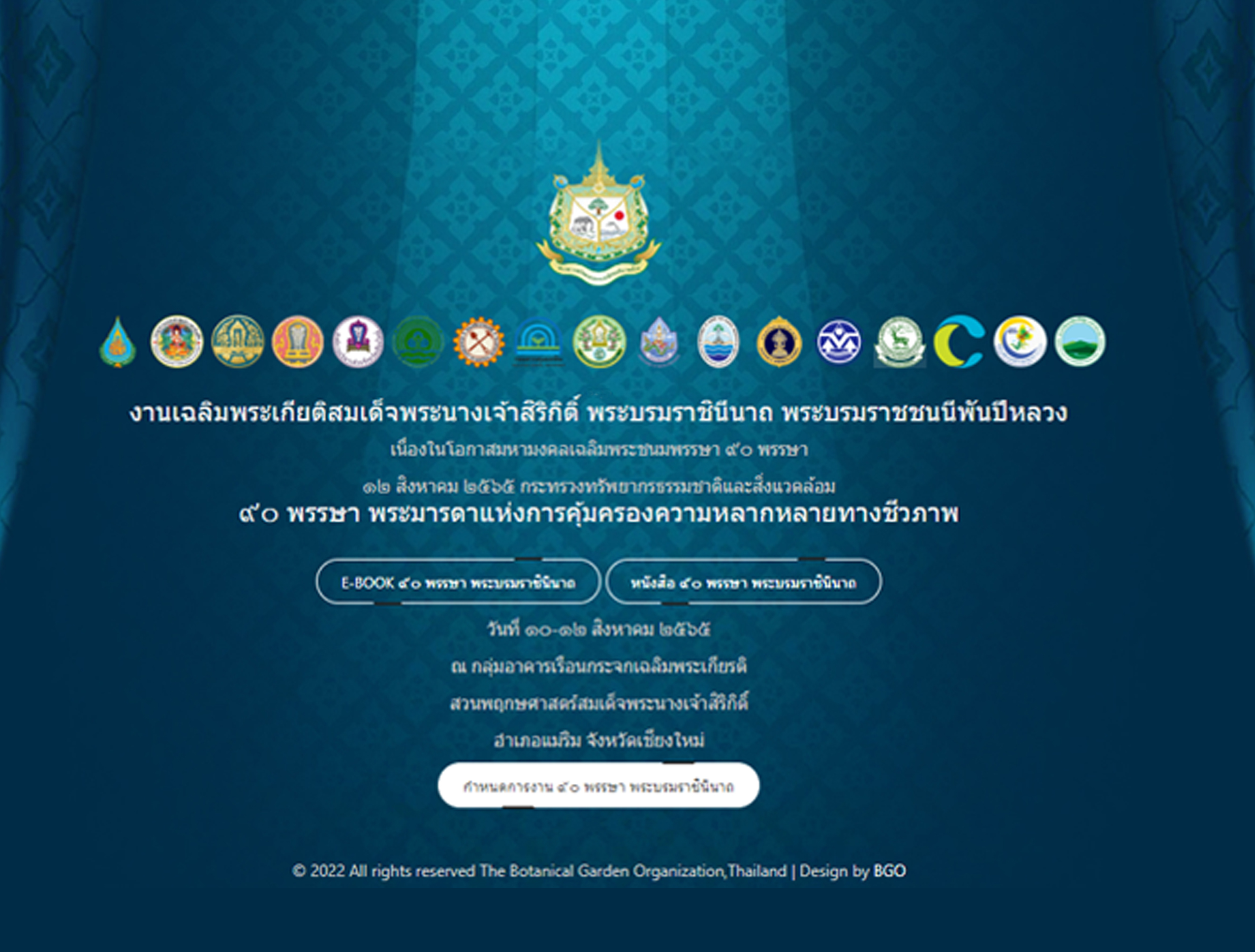Open the white กำหนดการงาน ๙๐ พรรษา button

pyautogui.click(x=599, y=786)
